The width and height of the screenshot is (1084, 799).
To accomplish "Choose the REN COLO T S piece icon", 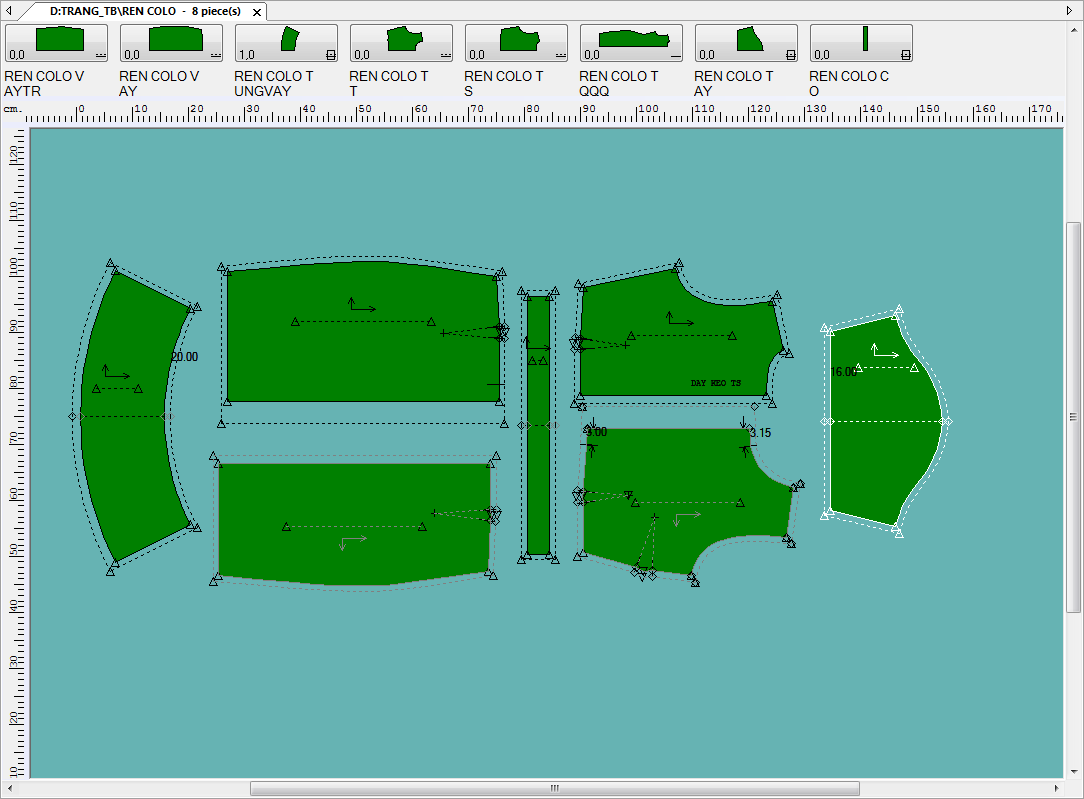I will click(516, 43).
